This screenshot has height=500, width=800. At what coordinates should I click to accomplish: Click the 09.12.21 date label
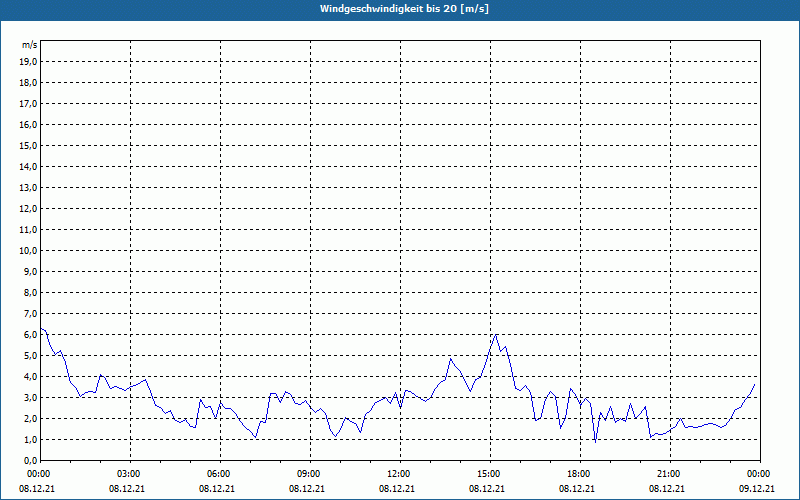(x=758, y=488)
